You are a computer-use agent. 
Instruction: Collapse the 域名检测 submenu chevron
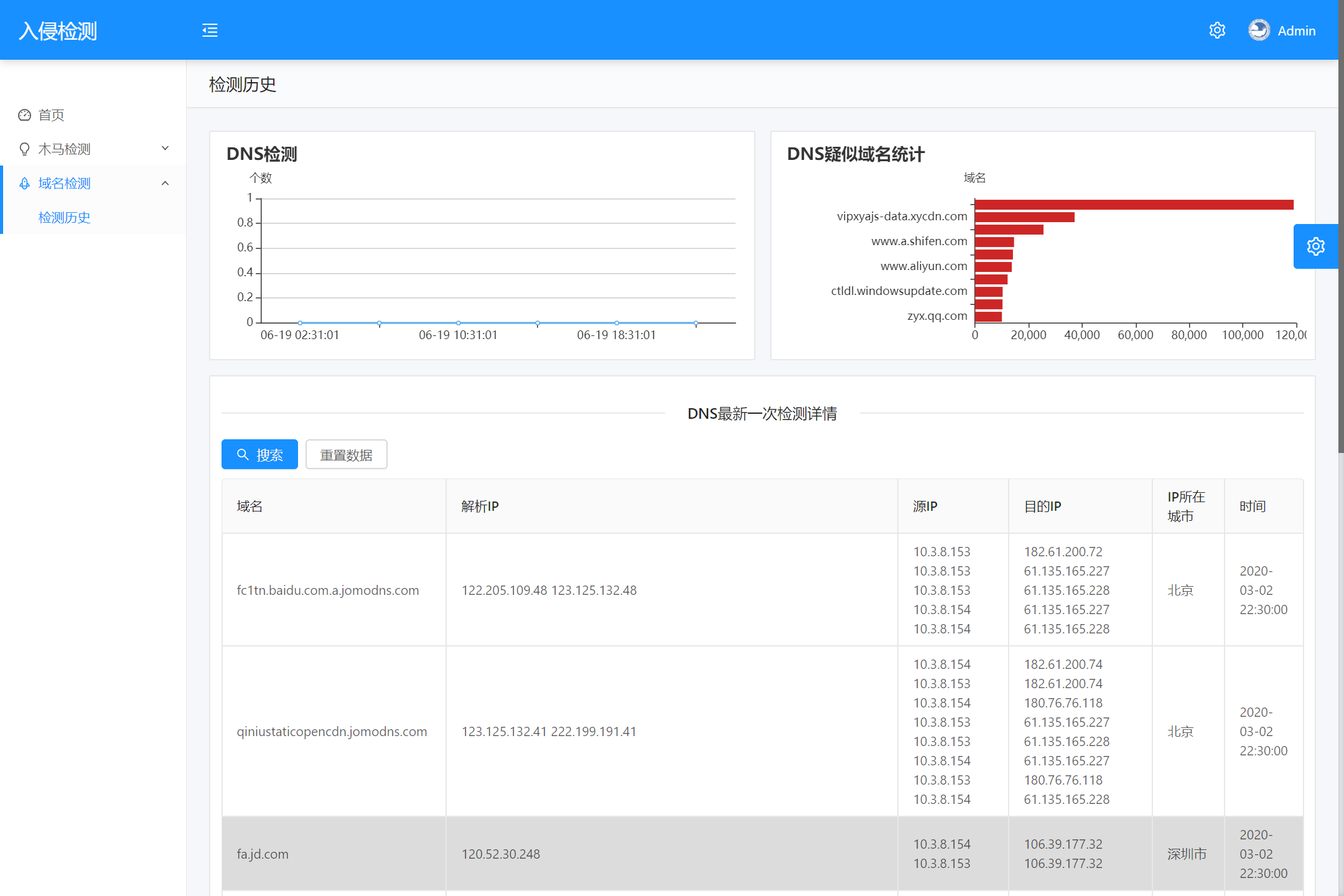165,183
